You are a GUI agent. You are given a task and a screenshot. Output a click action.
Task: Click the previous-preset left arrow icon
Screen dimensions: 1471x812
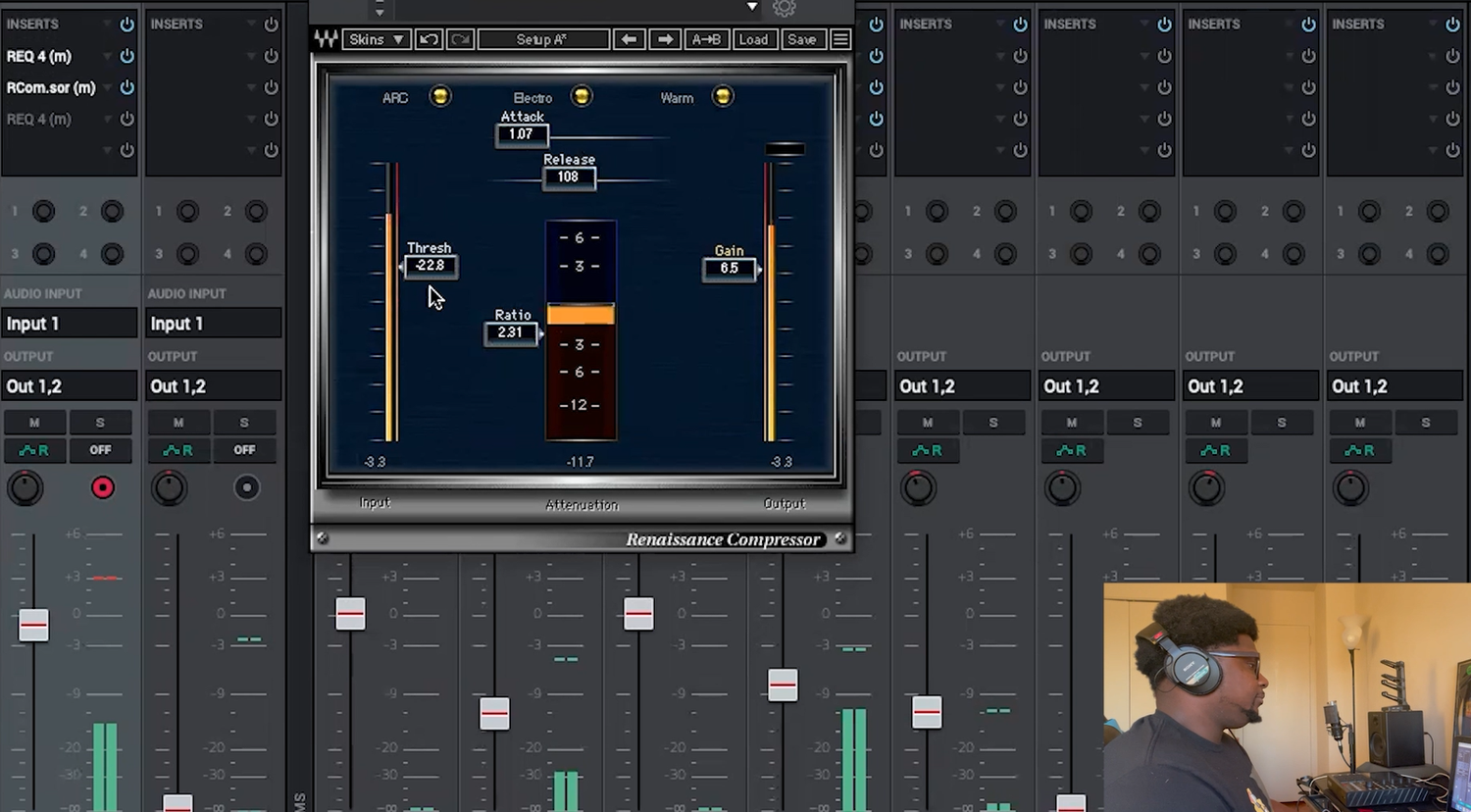(629, 39)
